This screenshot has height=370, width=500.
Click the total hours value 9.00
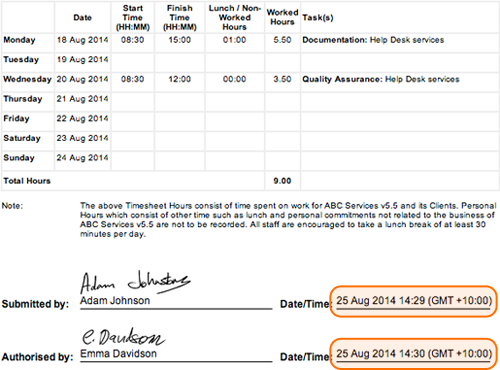[x=282, y=181]
